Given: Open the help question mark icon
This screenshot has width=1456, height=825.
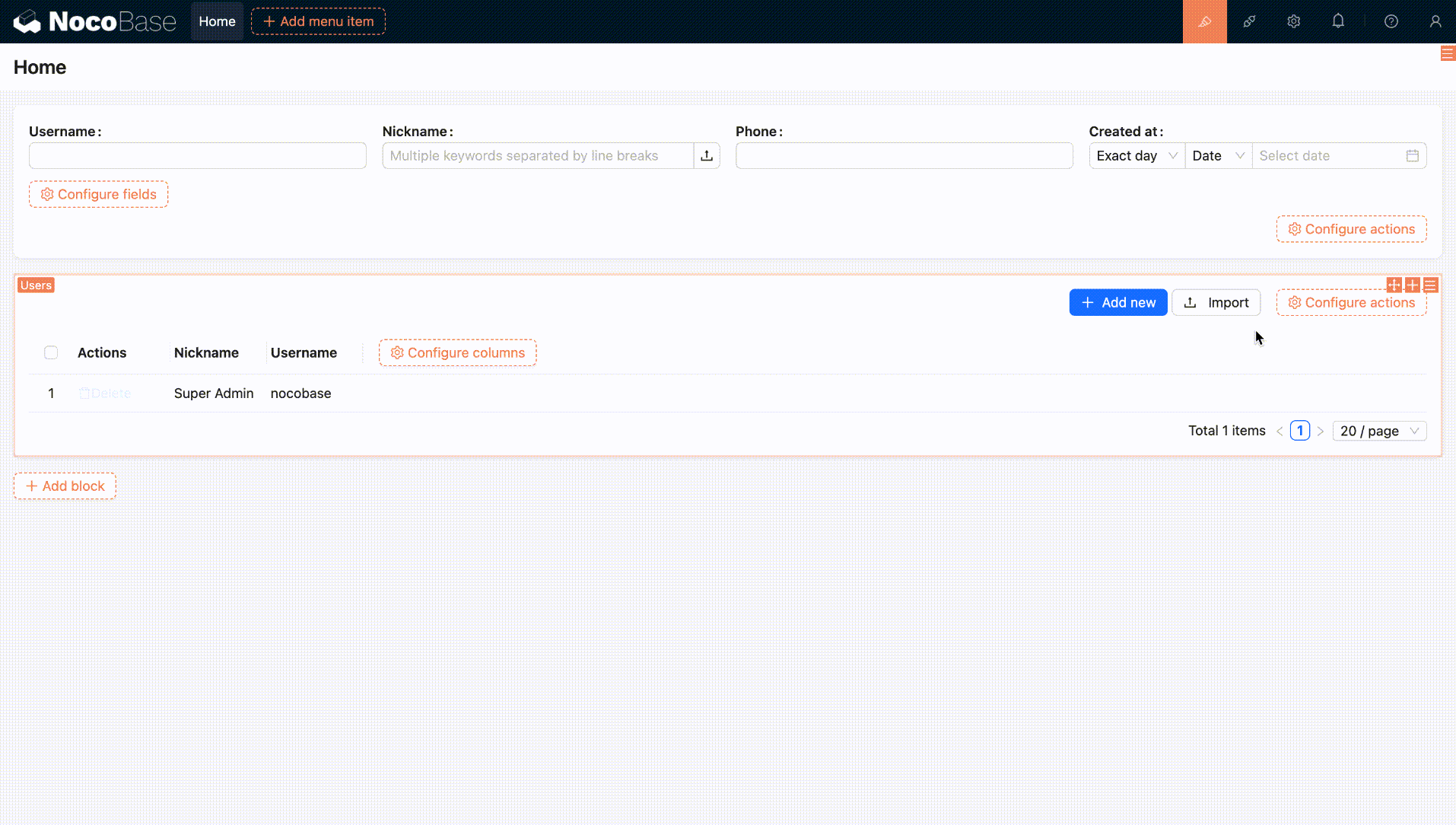Looking at the screenshot, I should click(x=1391, y=21).
